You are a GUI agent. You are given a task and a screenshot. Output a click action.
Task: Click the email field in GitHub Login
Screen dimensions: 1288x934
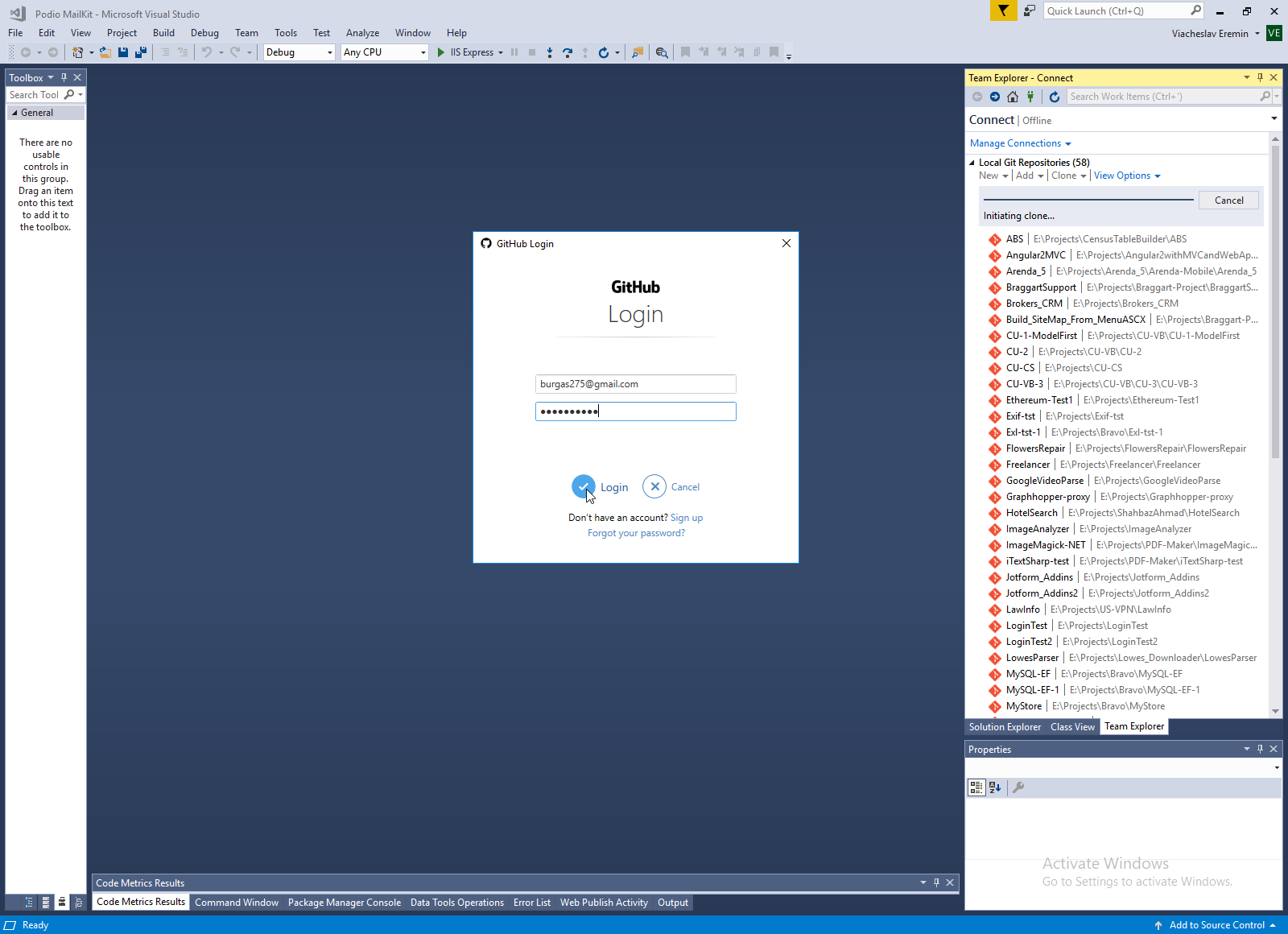tap(636, 384)
